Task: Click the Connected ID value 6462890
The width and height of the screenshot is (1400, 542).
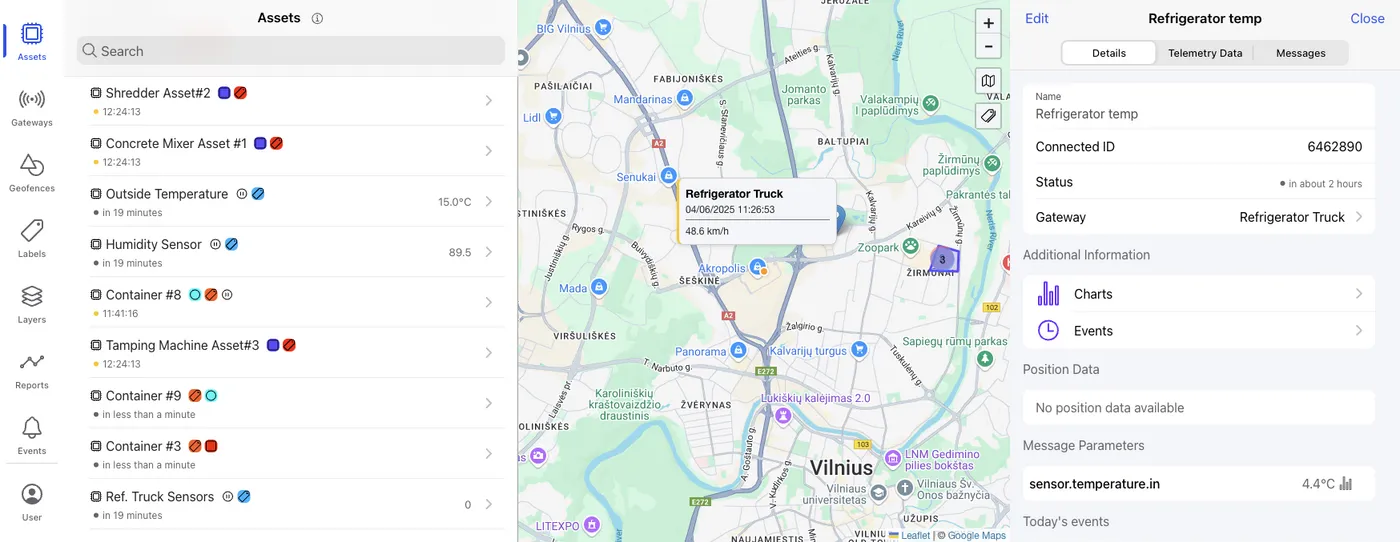Action: pyautogui.click(x=1335, y=147)
